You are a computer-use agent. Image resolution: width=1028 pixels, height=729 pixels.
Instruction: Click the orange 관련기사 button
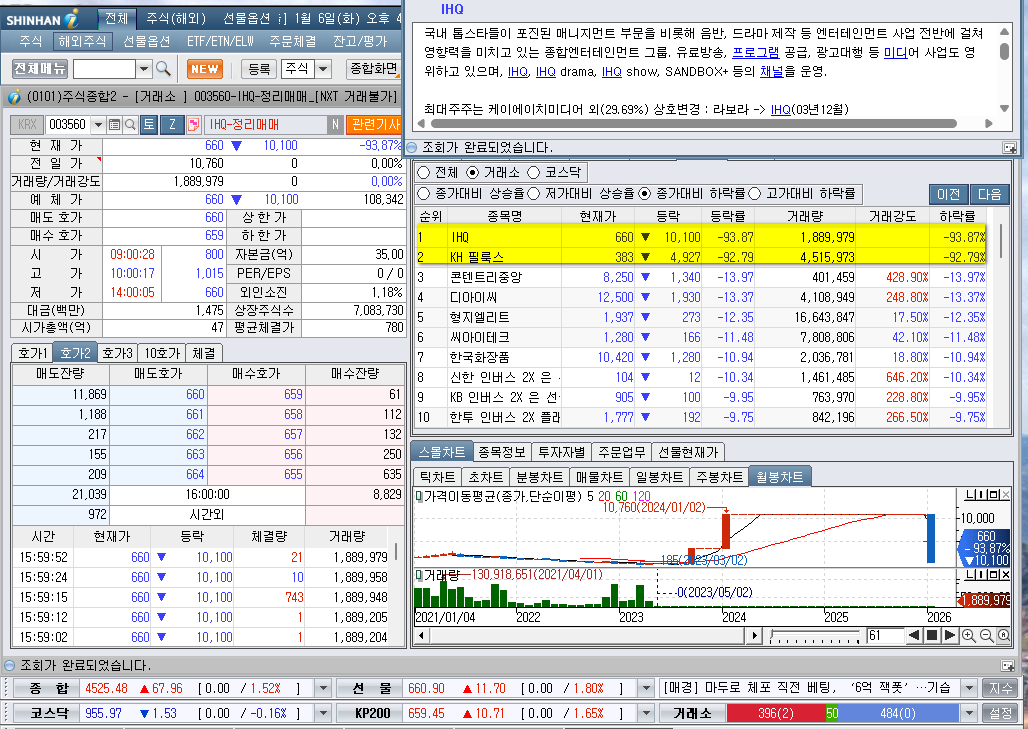tap(374, 125)
